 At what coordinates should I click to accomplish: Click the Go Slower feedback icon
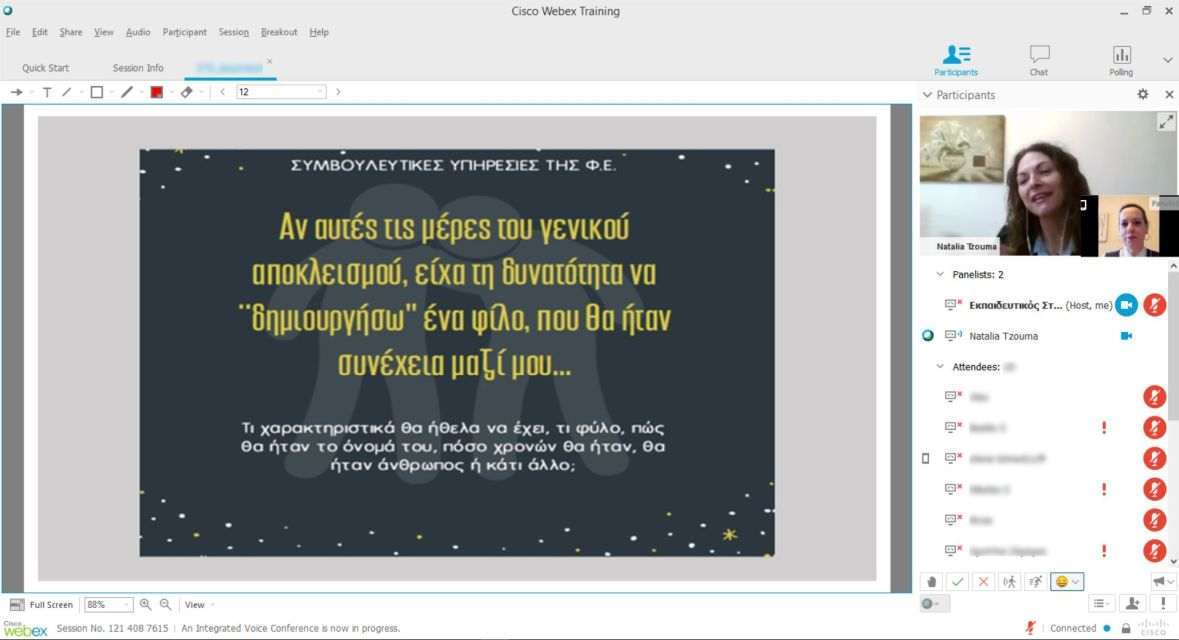[x=1009, y=581]
